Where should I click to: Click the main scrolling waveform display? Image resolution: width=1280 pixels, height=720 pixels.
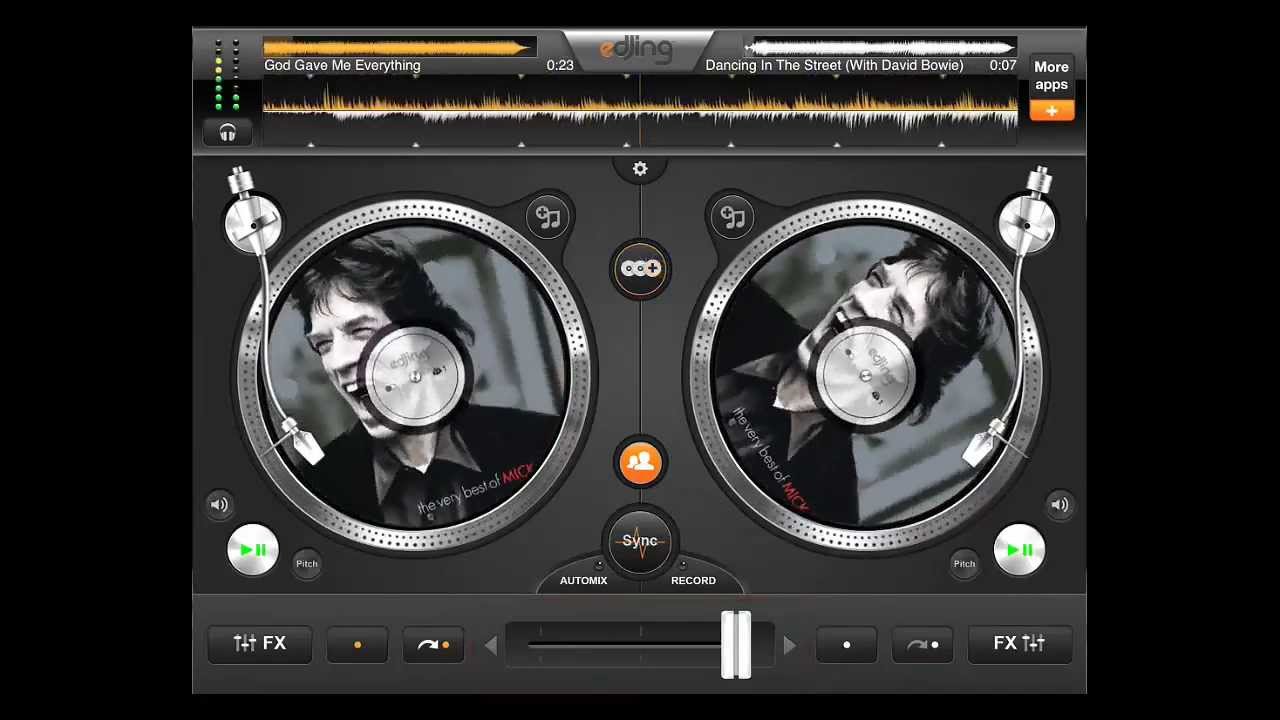(640, 111)
